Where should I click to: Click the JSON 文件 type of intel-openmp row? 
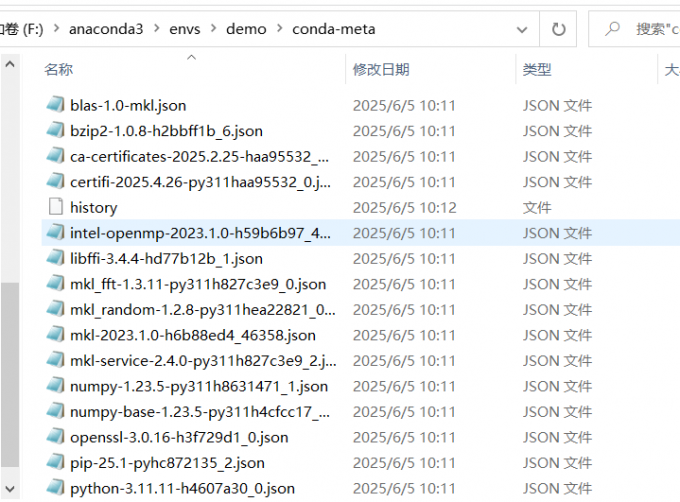point(557,233)
